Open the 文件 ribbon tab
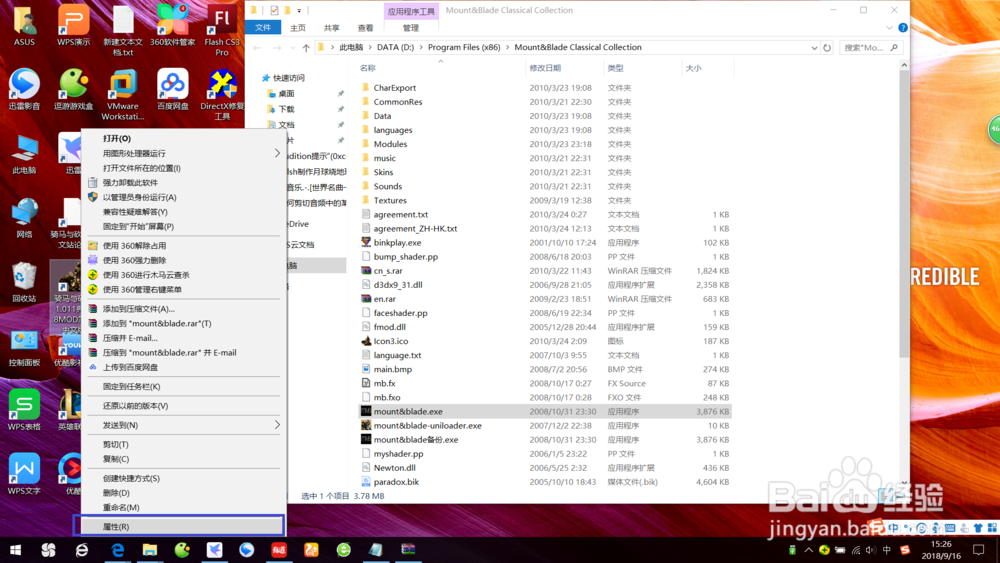Viewport: 1000px width, 563px height. point(263,27)
